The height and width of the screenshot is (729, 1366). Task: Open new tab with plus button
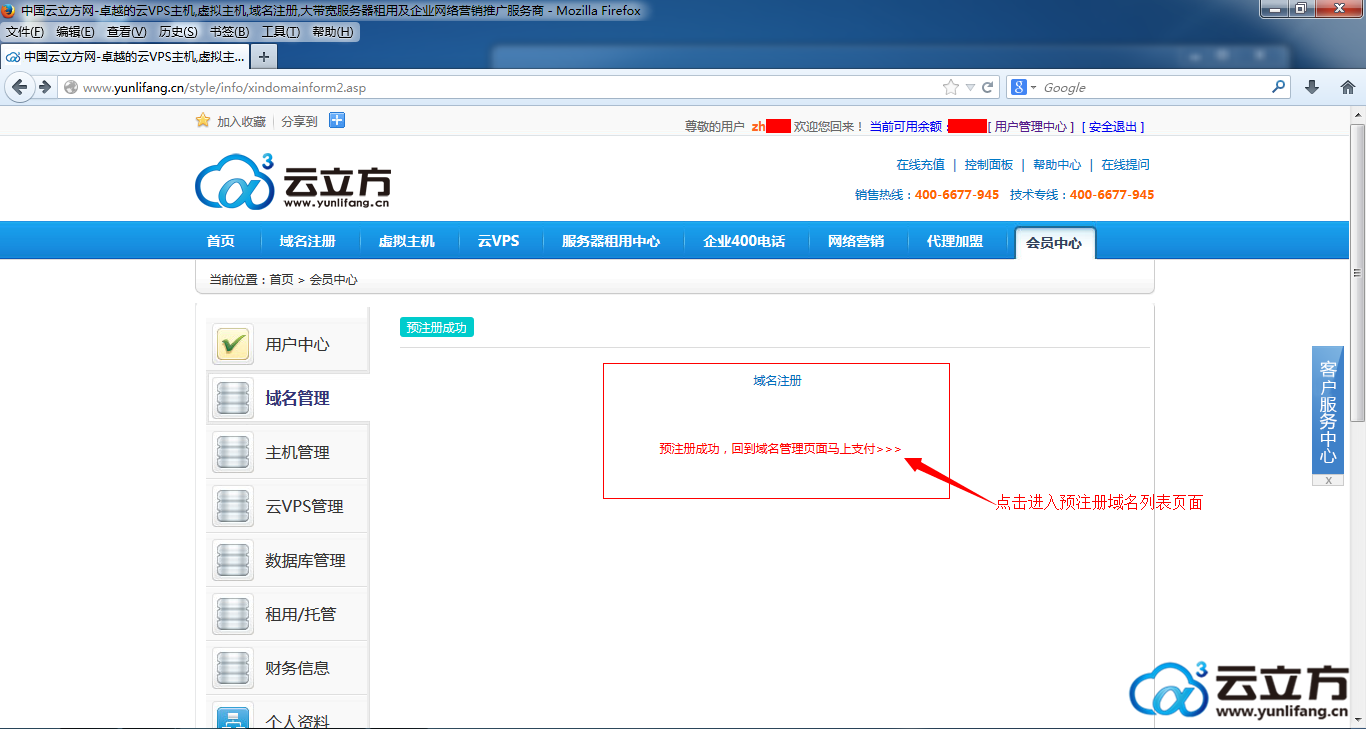pos(263,57)
